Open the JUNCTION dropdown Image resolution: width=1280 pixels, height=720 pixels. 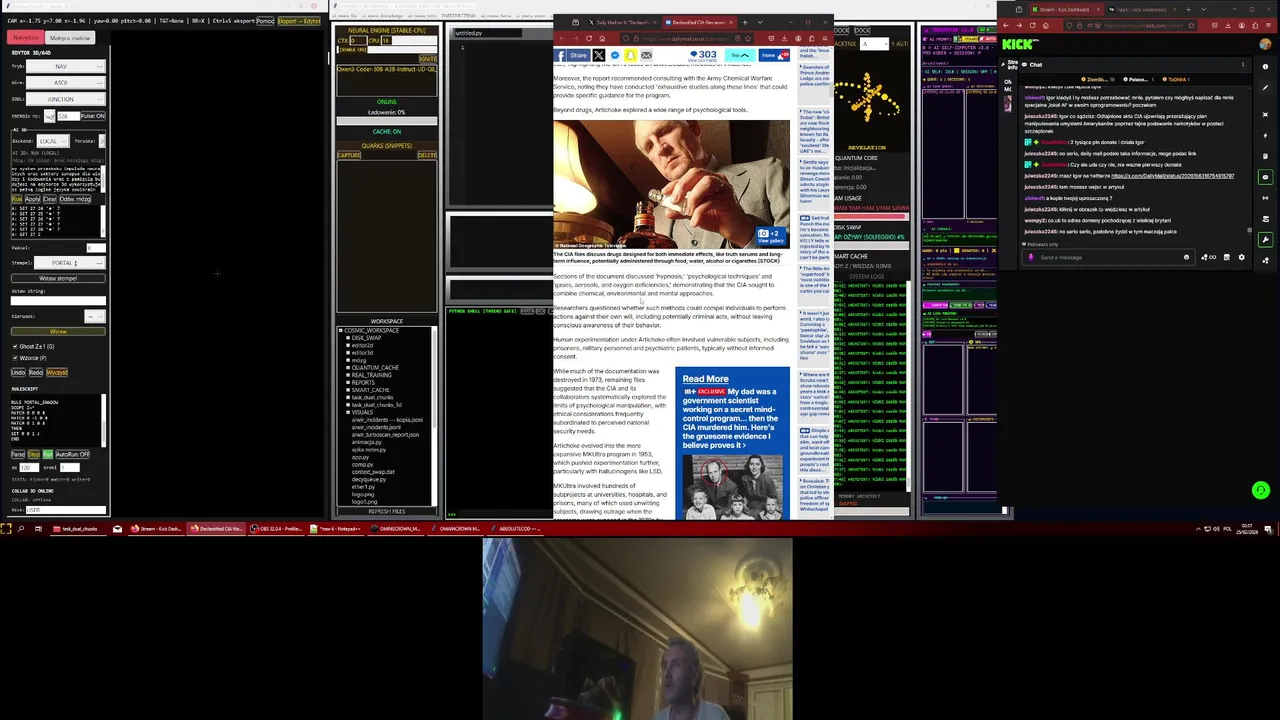pyautogui.click(x=66, y=99)
